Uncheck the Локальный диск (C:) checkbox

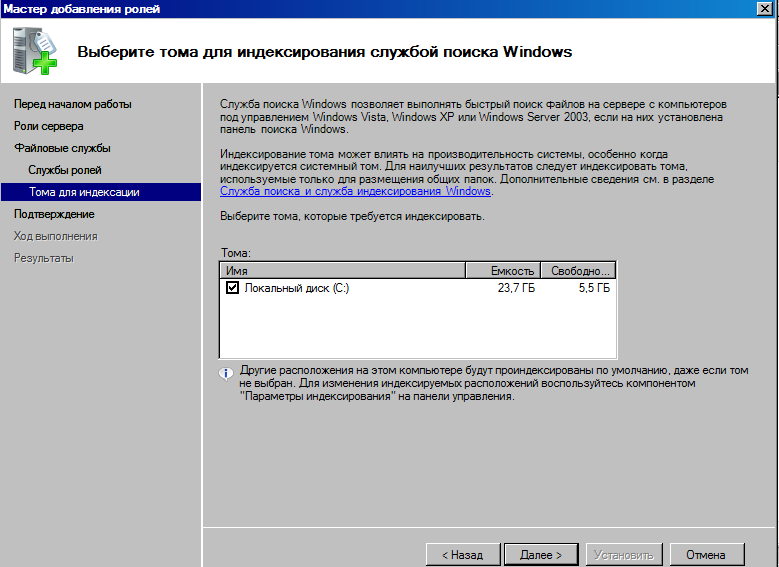tap(232, 288)
